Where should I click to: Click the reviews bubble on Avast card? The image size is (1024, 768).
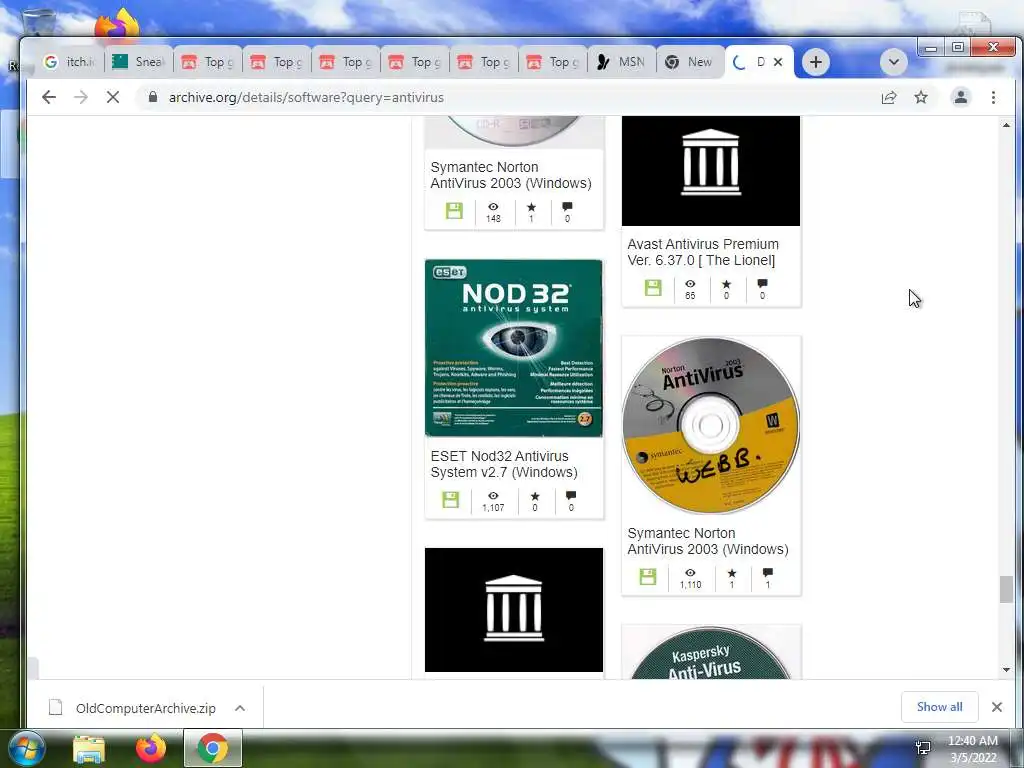tap(762, 283)
